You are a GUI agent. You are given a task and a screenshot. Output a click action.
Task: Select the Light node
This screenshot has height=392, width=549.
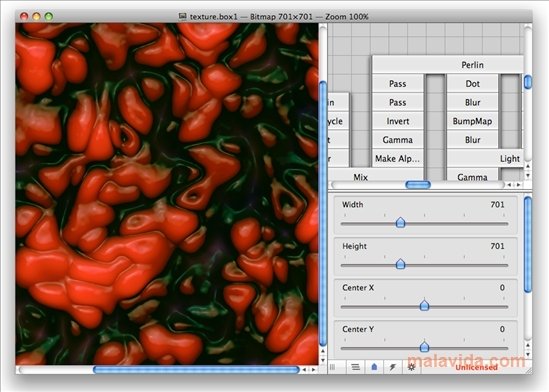[485, 159]
